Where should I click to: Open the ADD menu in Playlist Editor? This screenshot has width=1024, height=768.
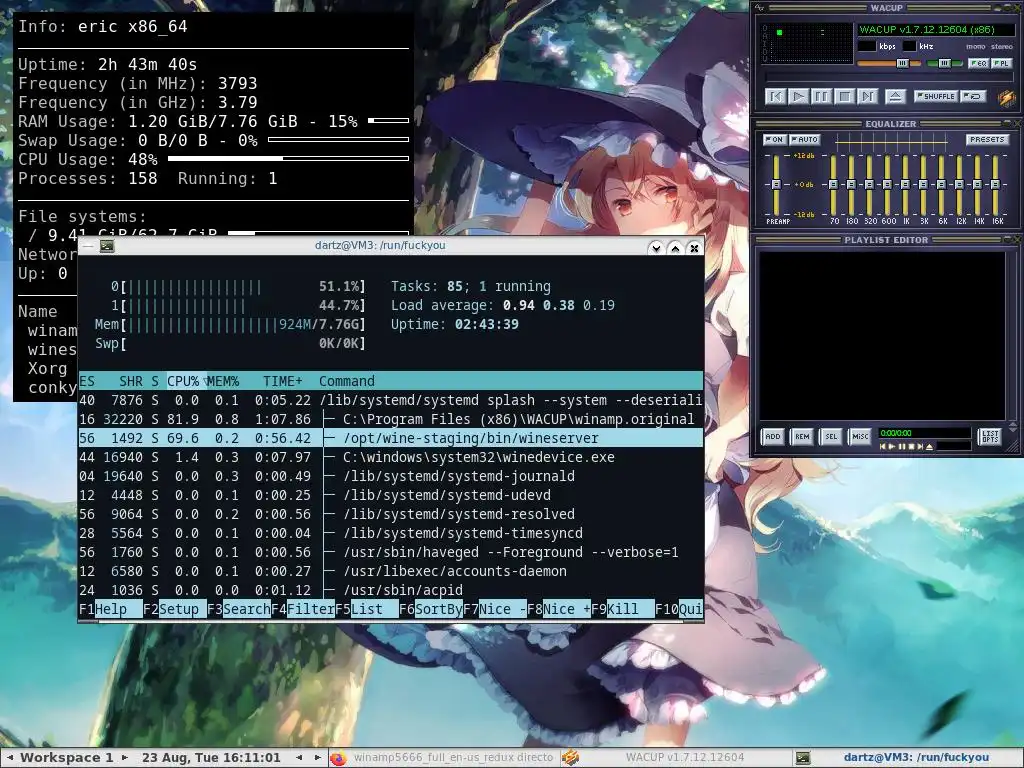click(x=773, y=436)
